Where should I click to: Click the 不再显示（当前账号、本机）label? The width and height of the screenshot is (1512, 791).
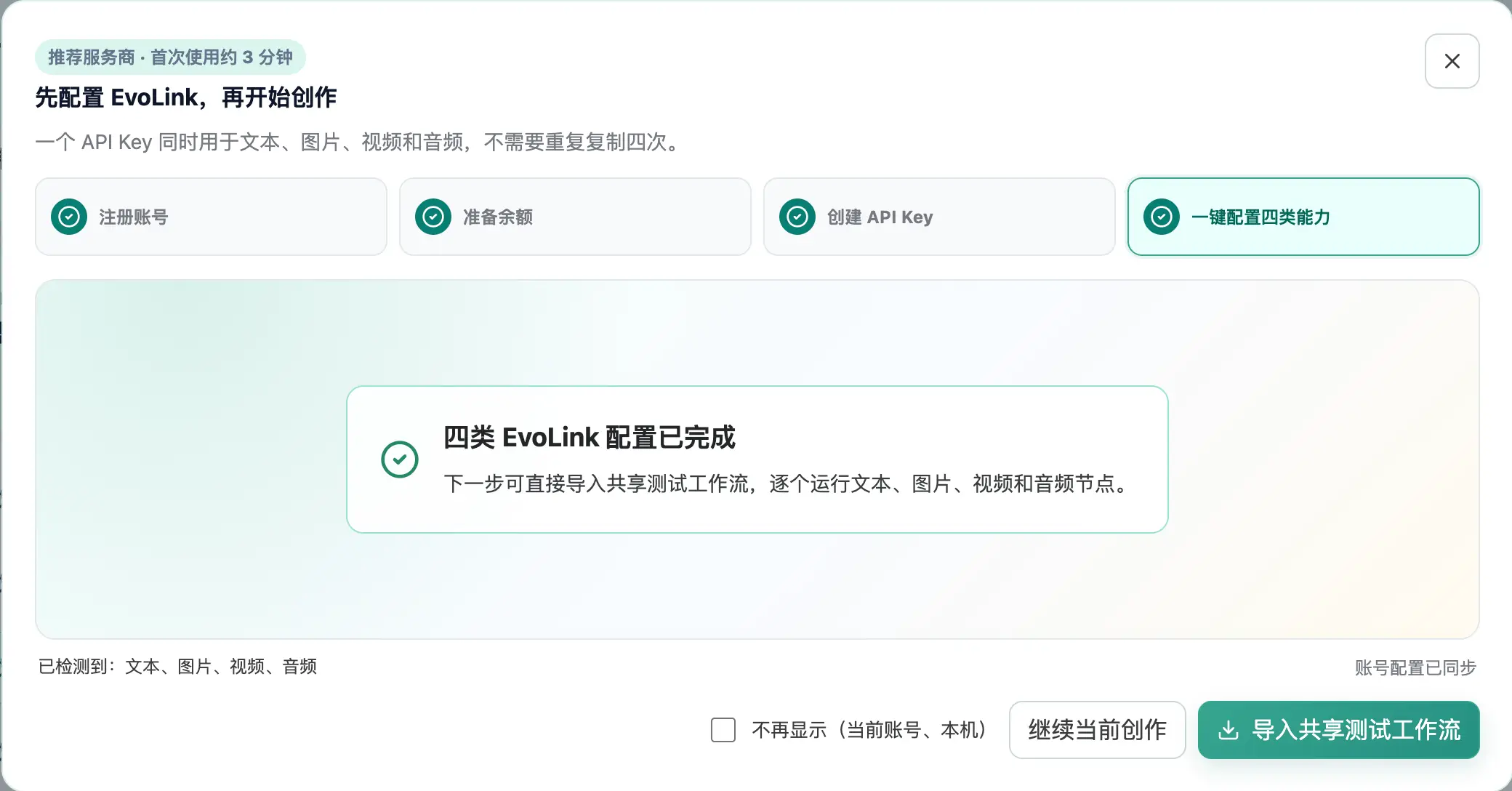[x=869, y=730]
